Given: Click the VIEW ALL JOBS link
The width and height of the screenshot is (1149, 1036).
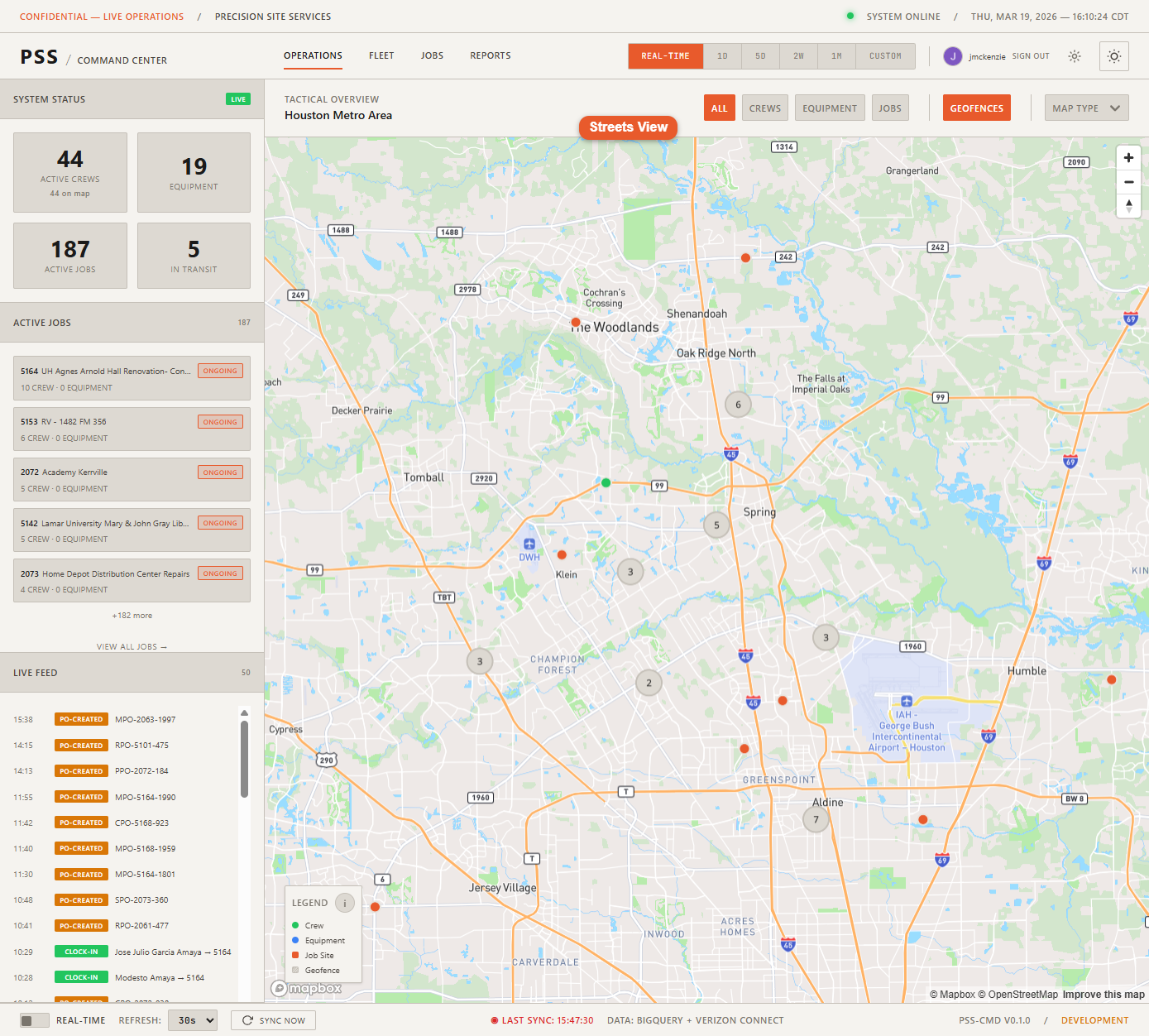Looking at the screenshot, I should [x=131, y=646].
